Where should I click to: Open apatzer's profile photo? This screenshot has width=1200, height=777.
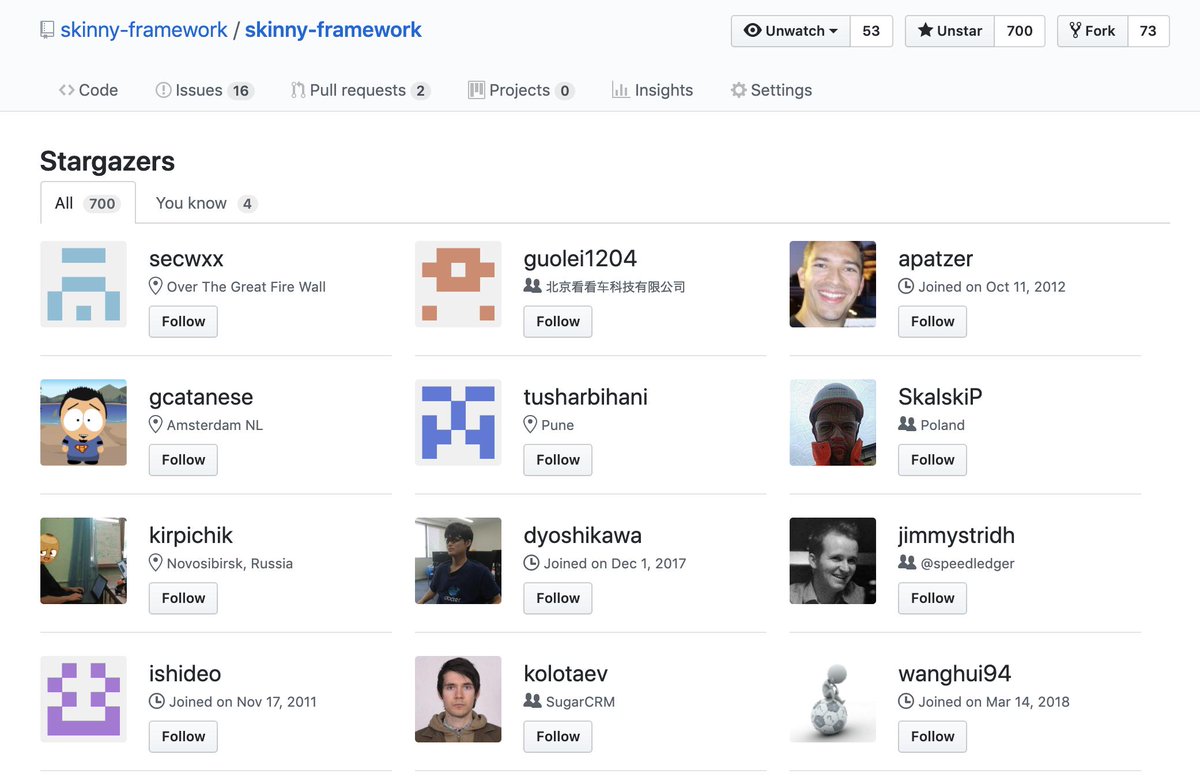click(833, 284)
